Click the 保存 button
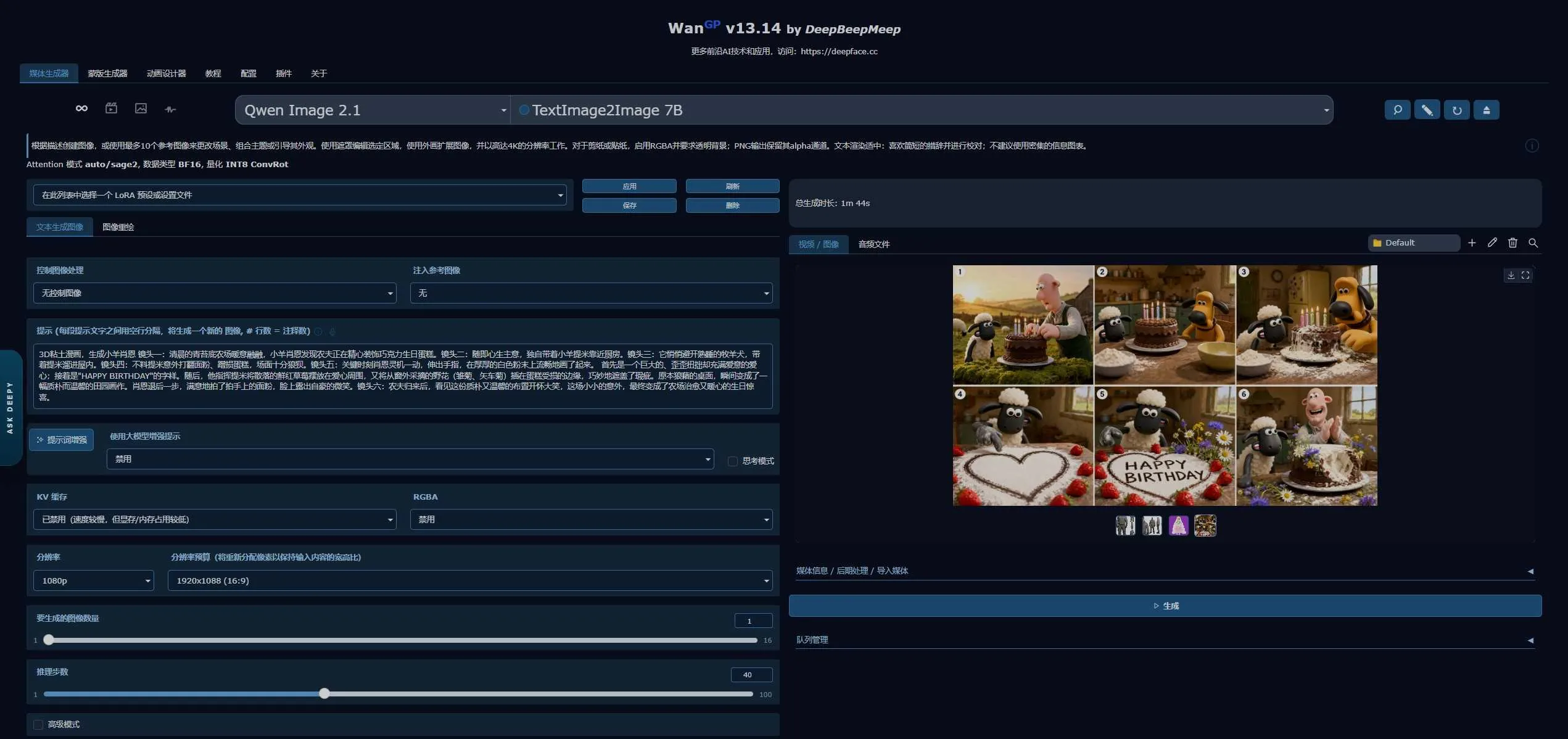Viewport: 1568px width, 739px height. coord(629,205)
